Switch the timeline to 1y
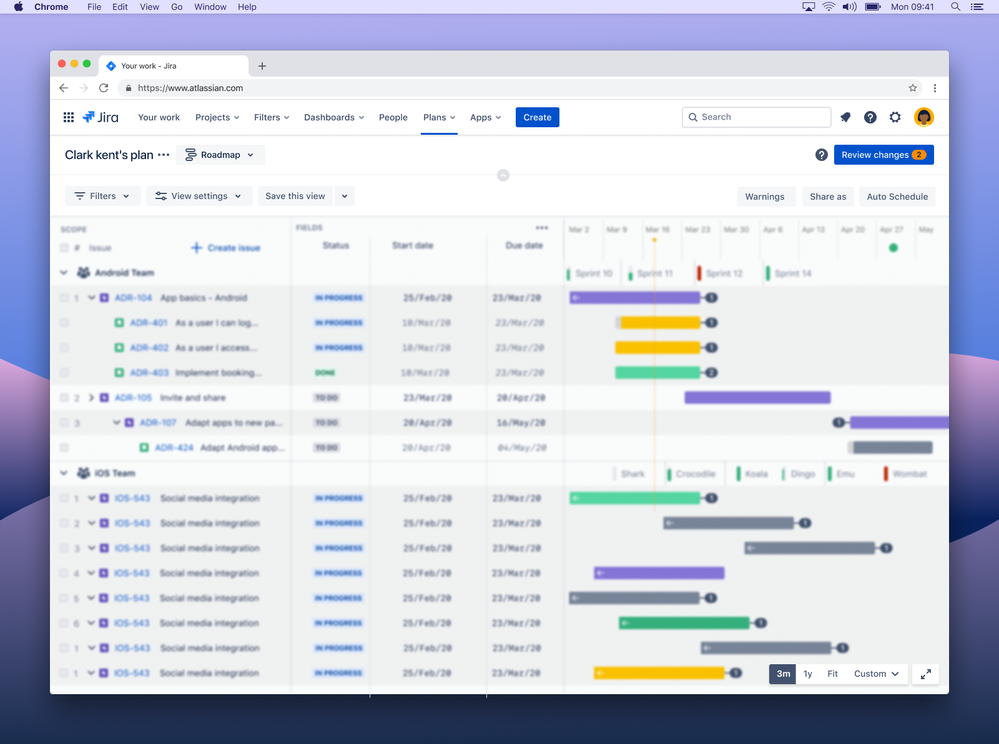Image resolution: width=999 pixels, height=744 pixels. pyautogui.click(x=808, y=674)
